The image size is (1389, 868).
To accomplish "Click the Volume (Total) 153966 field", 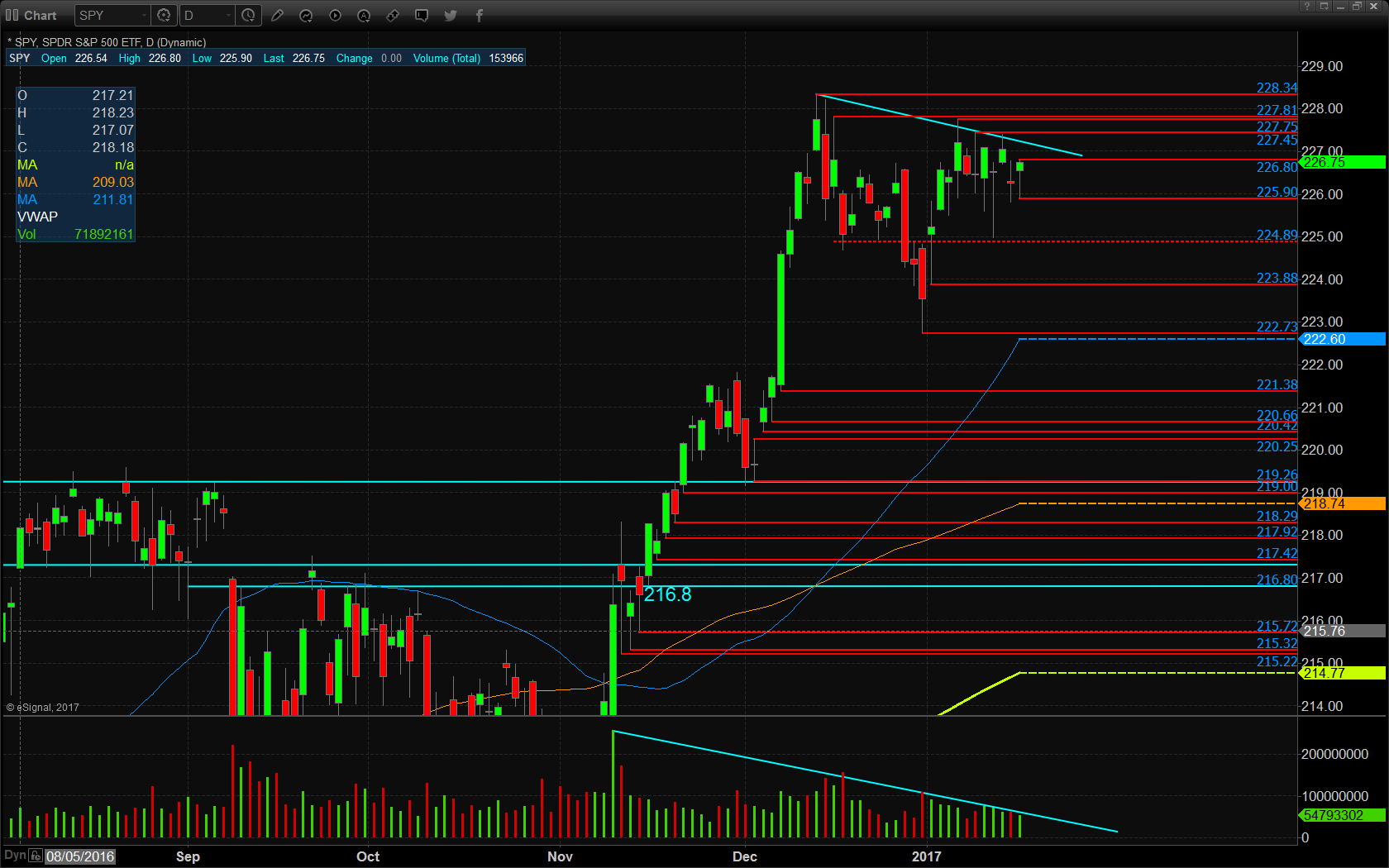I will pyautogui.click(x=468, y=58).
